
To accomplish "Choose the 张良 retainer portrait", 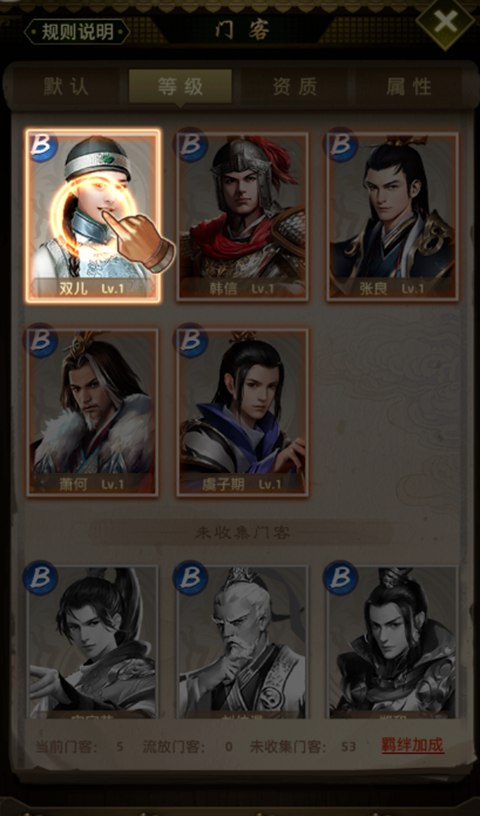I will 393,216.
